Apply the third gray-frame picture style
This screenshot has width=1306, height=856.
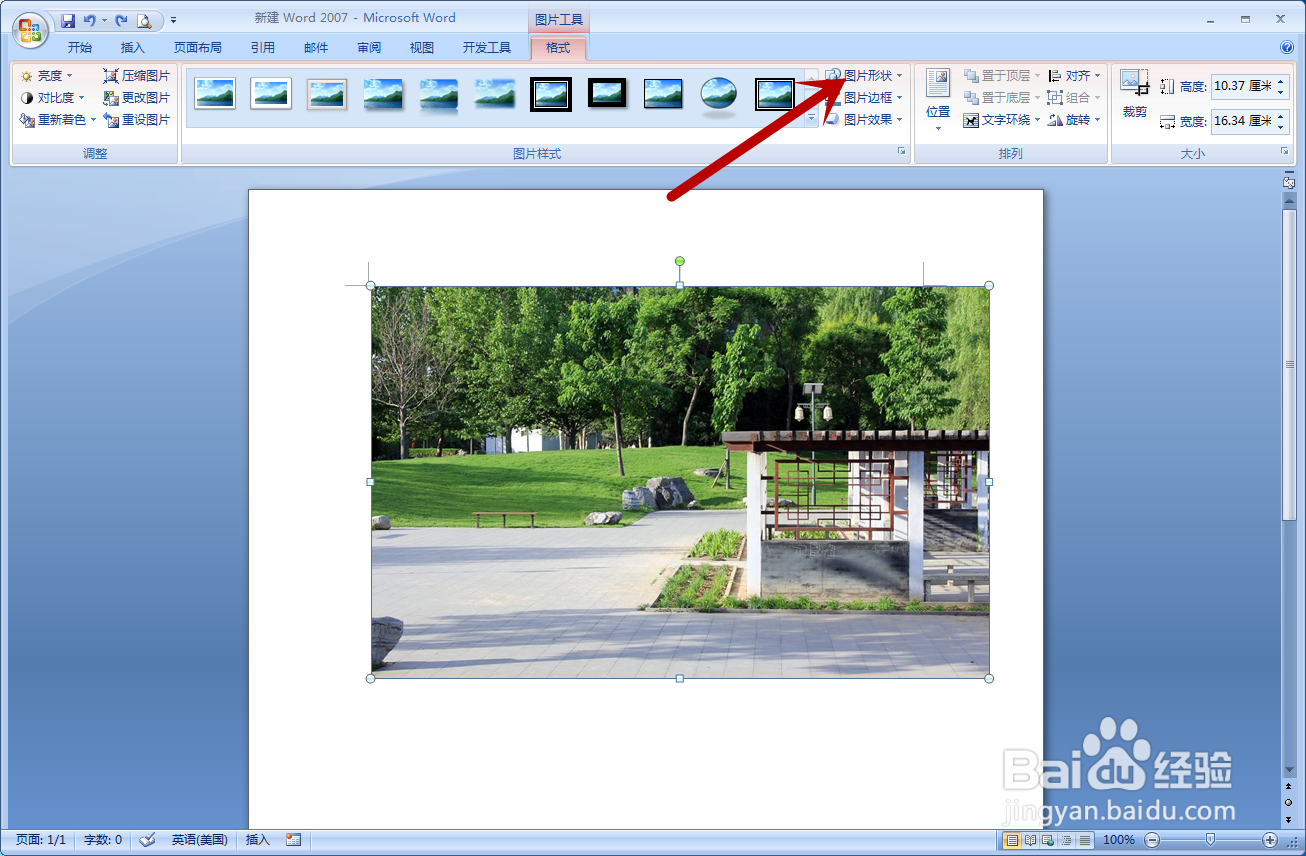click(x=327, y=94)
